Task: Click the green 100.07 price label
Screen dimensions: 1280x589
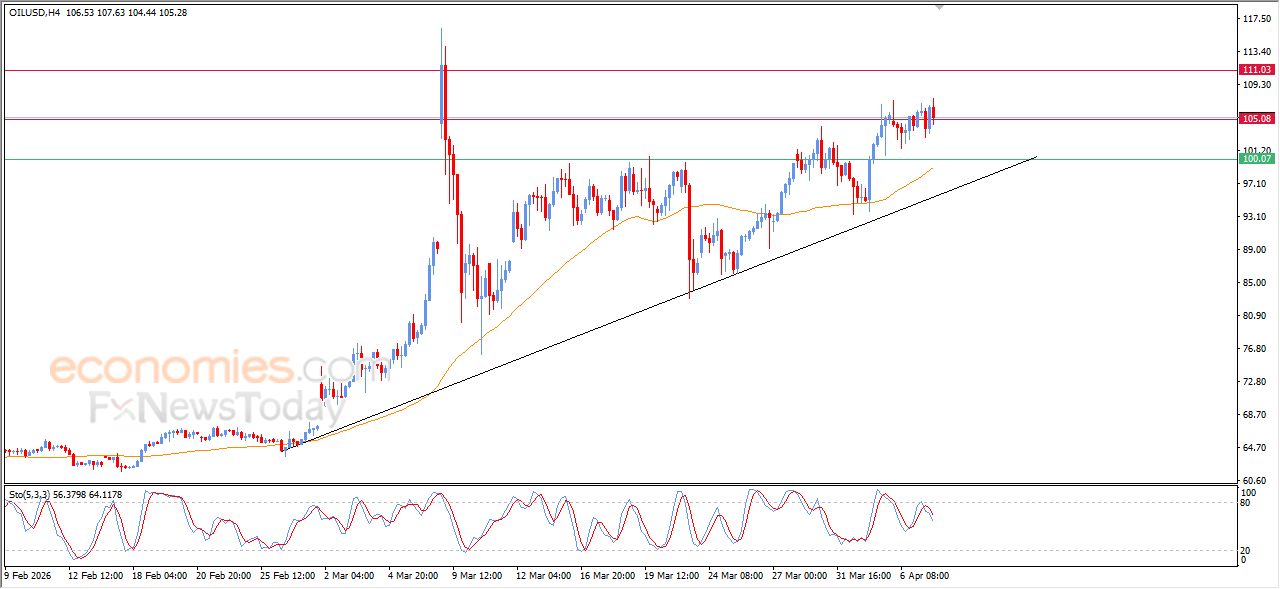Action: click(1255, 159)
